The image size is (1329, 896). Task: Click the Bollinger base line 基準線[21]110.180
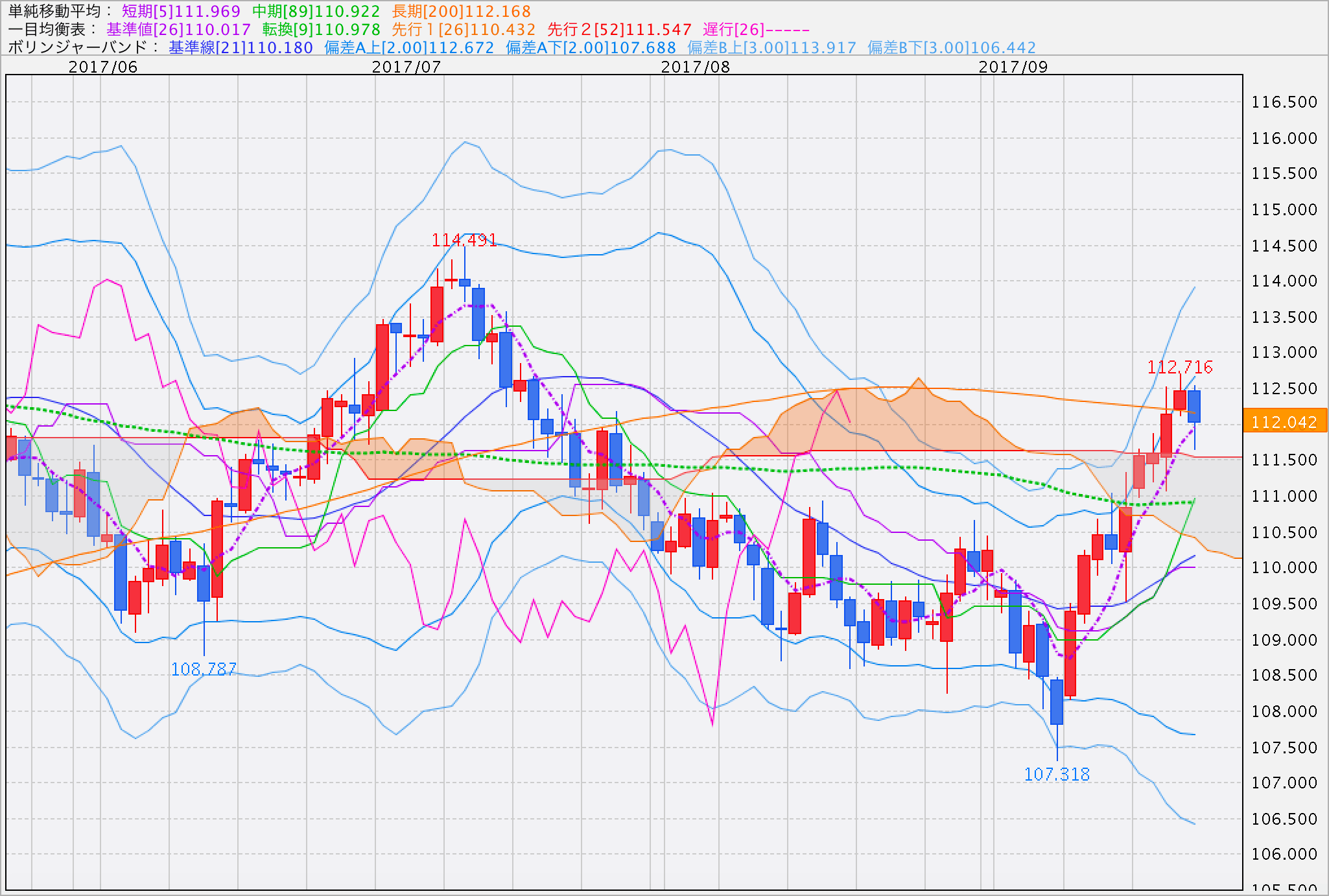pos(241,48)
